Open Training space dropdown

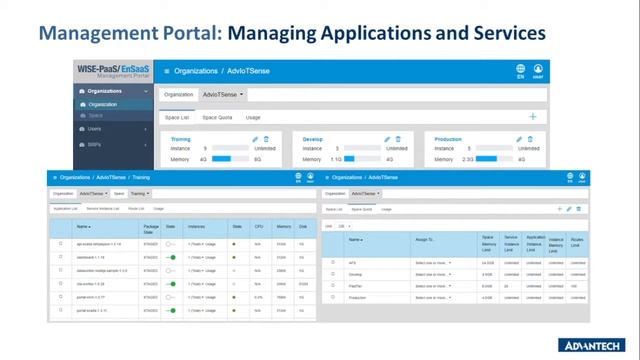[140, 193]
